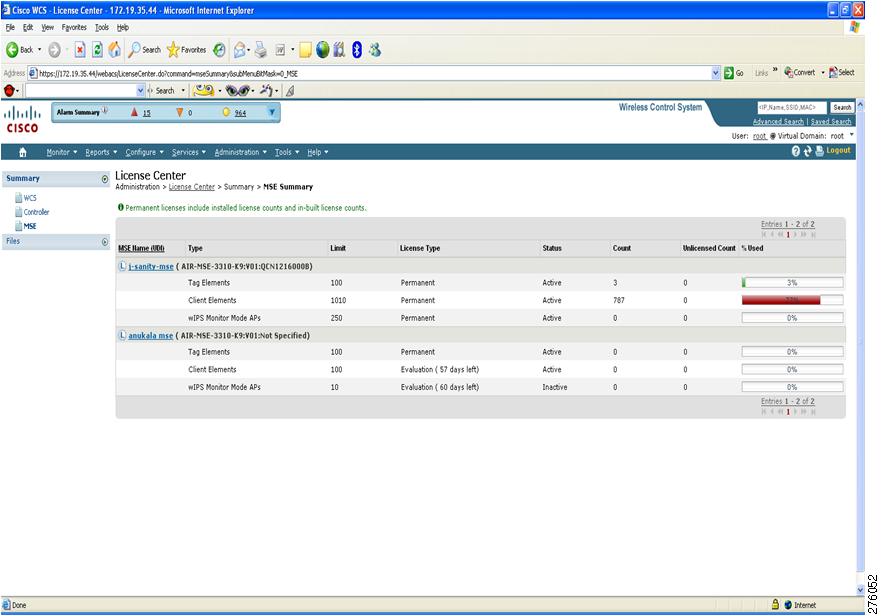Viewport: 881px width, 616px height.
Task: Click the Select toolbar button
Action: point(842,73)
